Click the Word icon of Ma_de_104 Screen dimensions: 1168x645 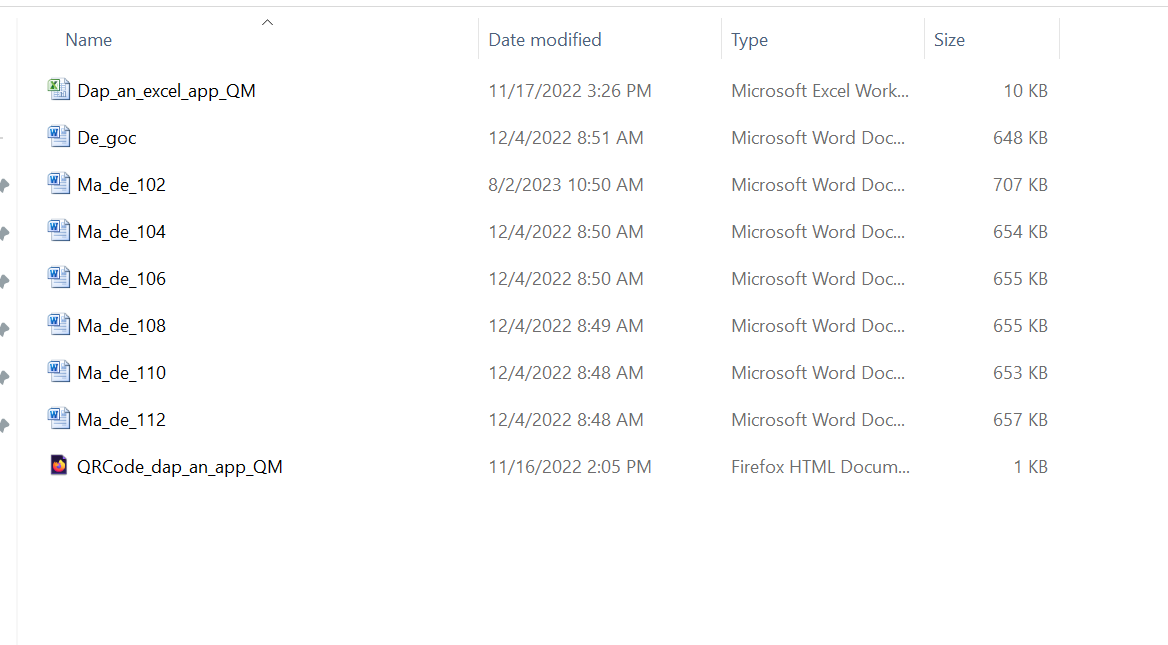(x=59, y=231)
